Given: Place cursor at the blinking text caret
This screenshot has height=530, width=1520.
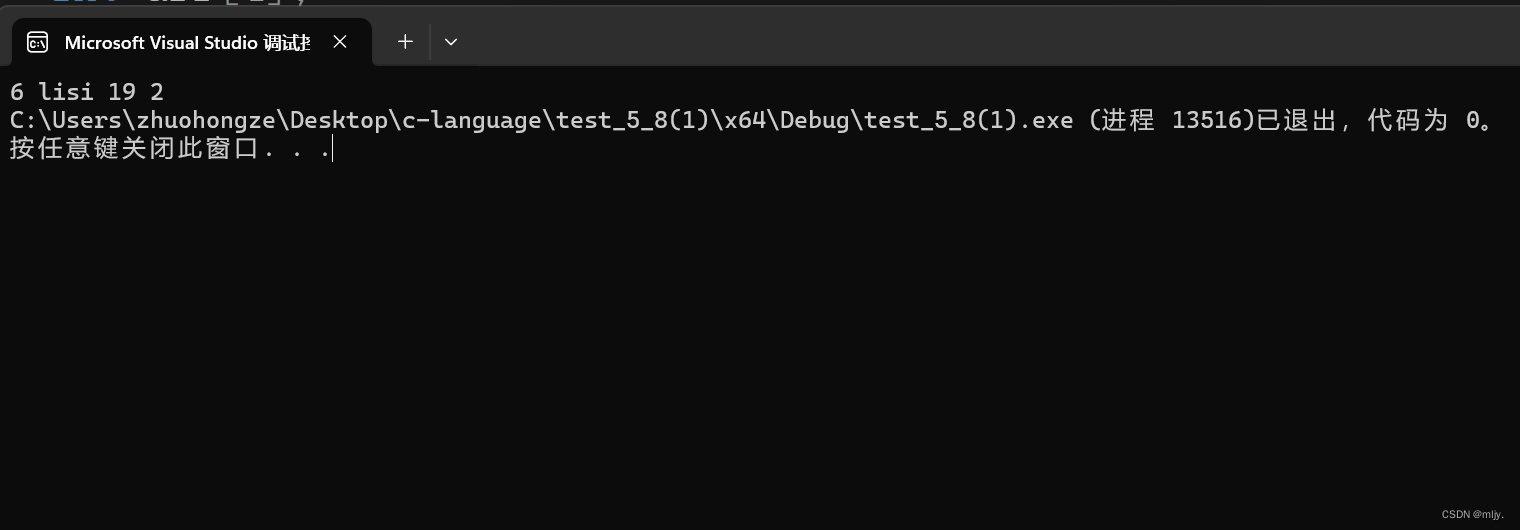Looking at the screenshot, I should point(332,150).
